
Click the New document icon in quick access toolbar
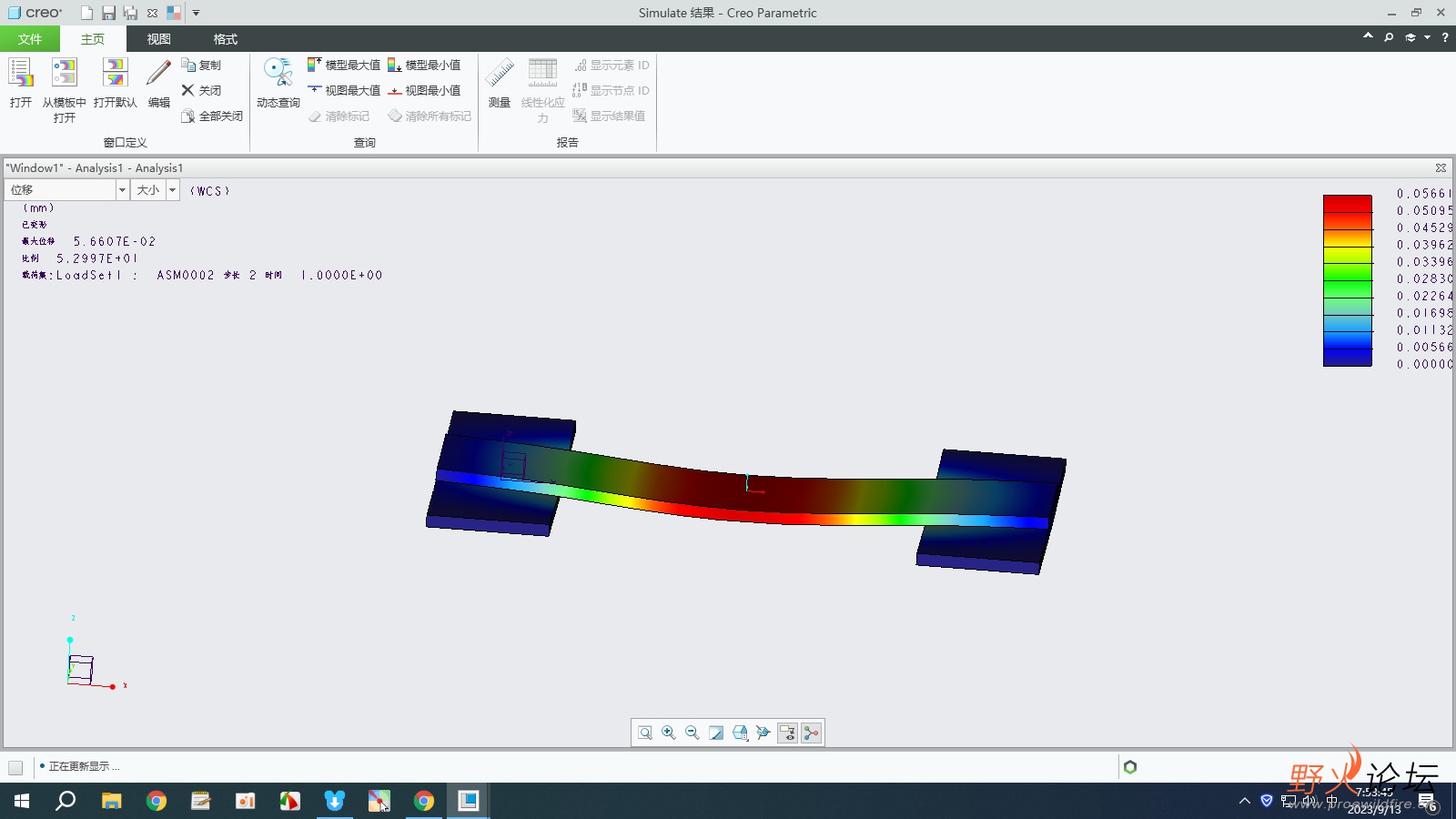pos(86,13)
